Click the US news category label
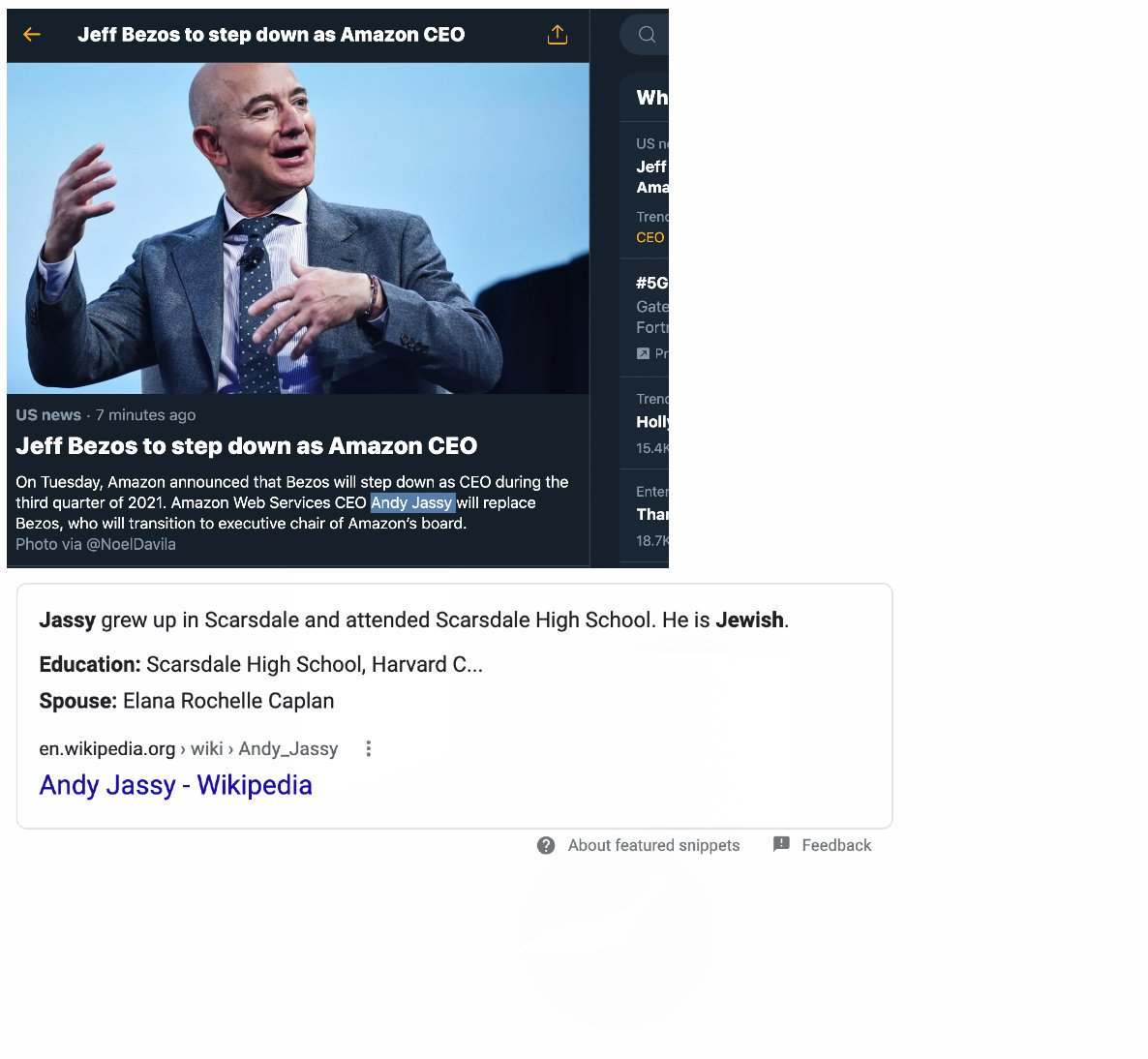Viewport: 1148px width, 1059px height. pyautogui.click(x=48, y=414)
